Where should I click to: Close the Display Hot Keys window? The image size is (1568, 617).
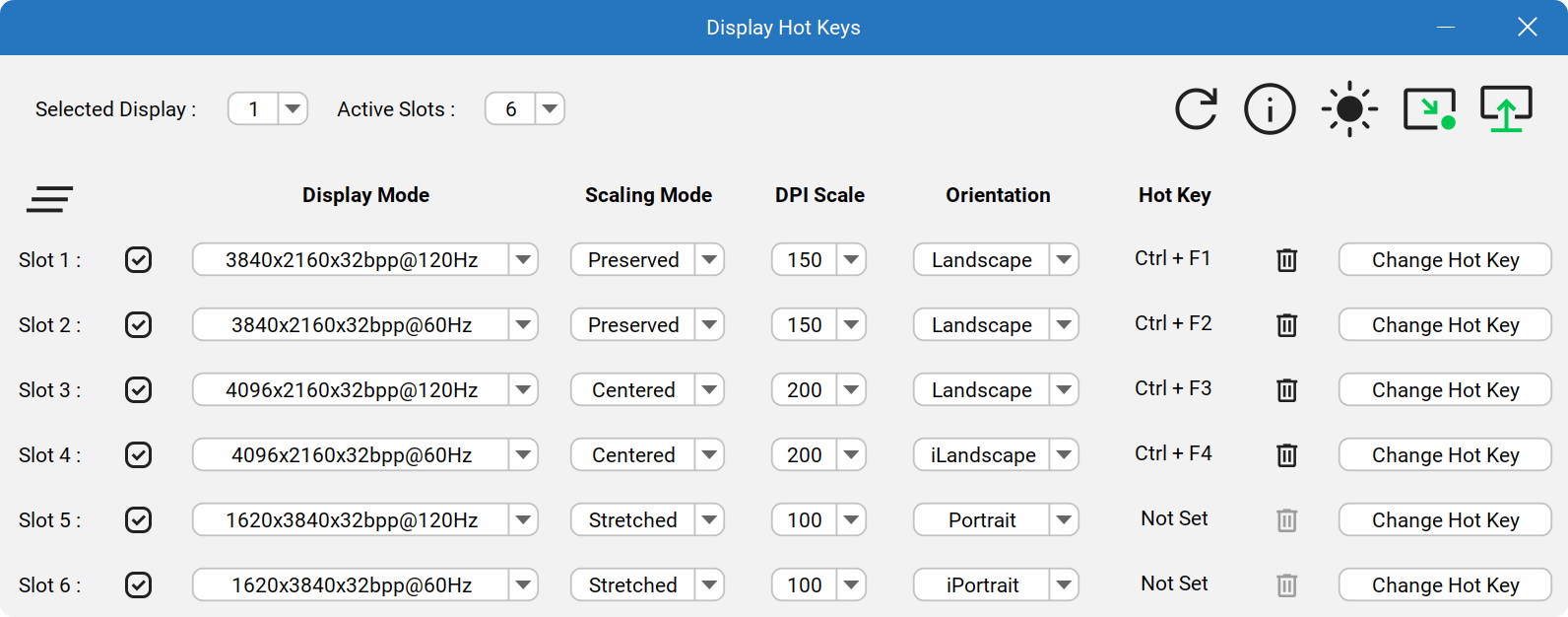(x=1528, y=28)
